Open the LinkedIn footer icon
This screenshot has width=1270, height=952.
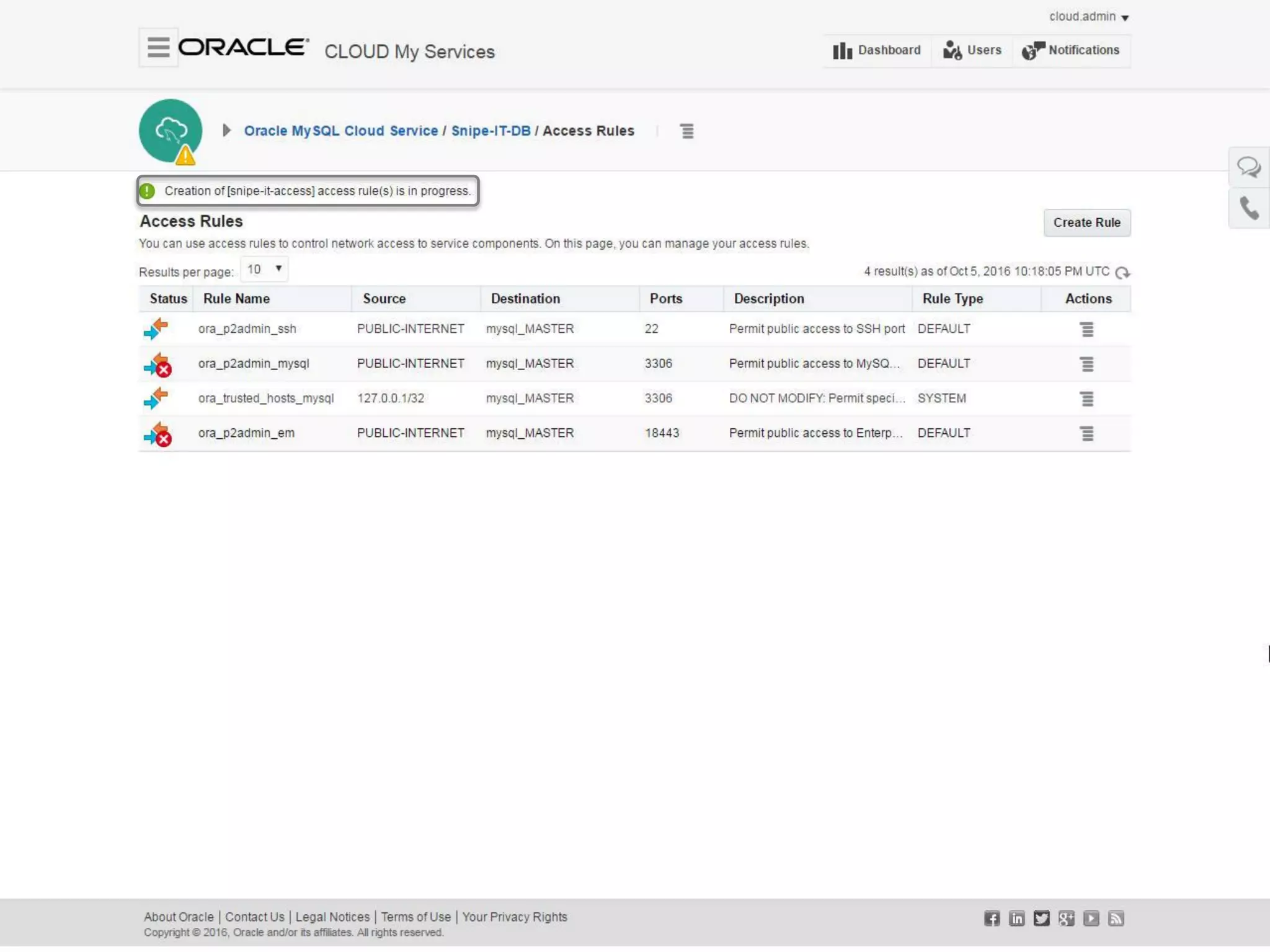point(1017,919)
